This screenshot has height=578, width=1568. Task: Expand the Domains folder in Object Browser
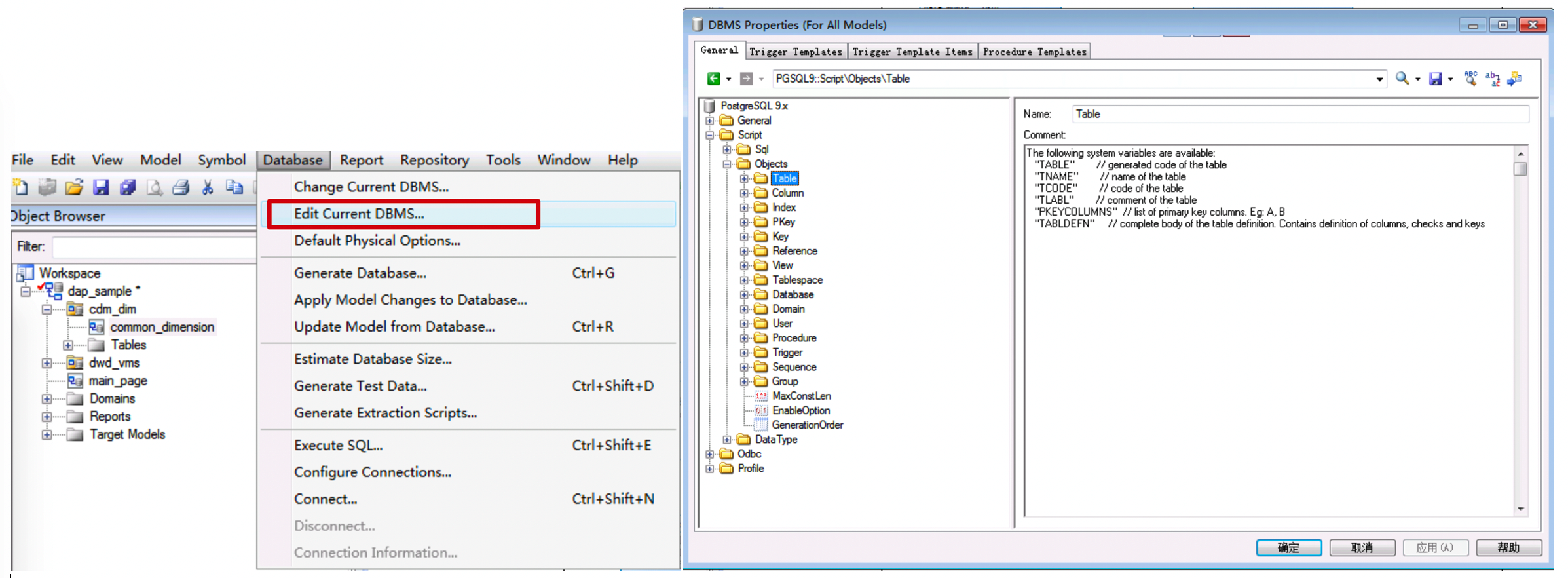point(47,399)
